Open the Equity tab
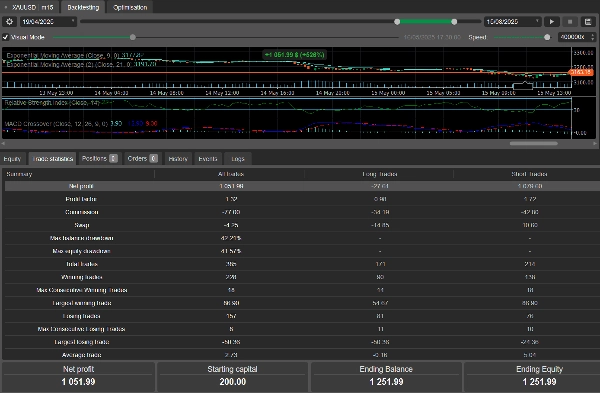The image size is (600, 393). pyautogui.click(x=13, y=159)
